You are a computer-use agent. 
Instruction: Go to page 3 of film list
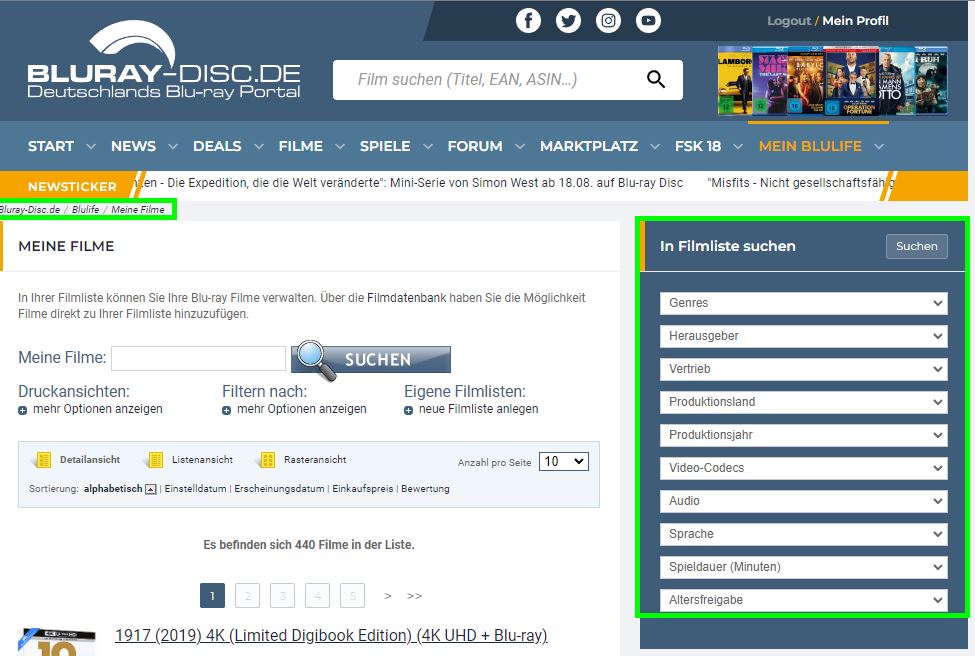(x=282, y=596)
